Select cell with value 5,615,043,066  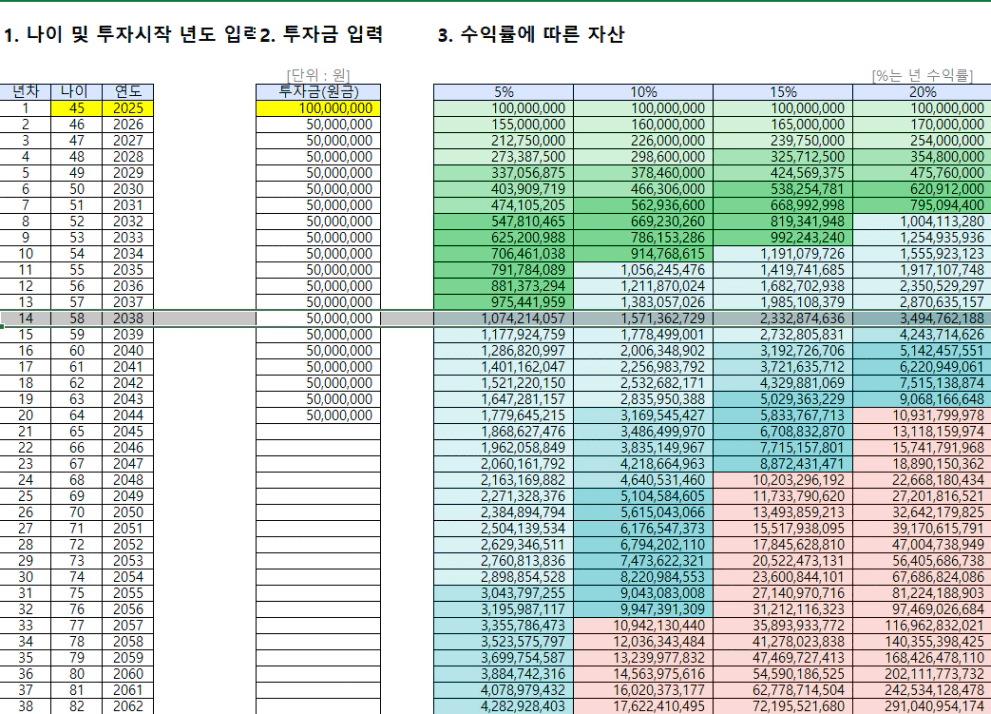click(643, 512)
